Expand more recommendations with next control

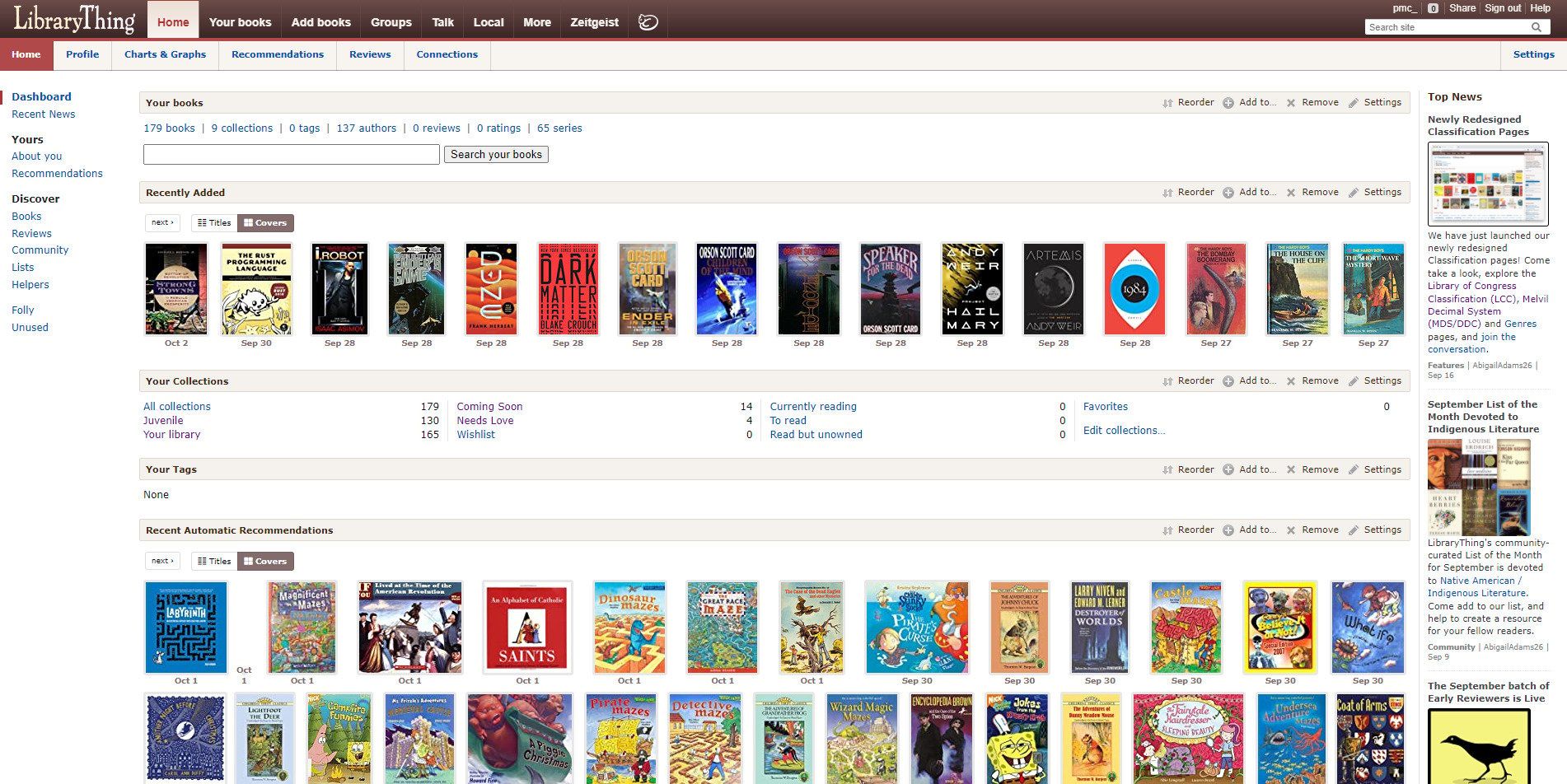(x=162, y=561)
